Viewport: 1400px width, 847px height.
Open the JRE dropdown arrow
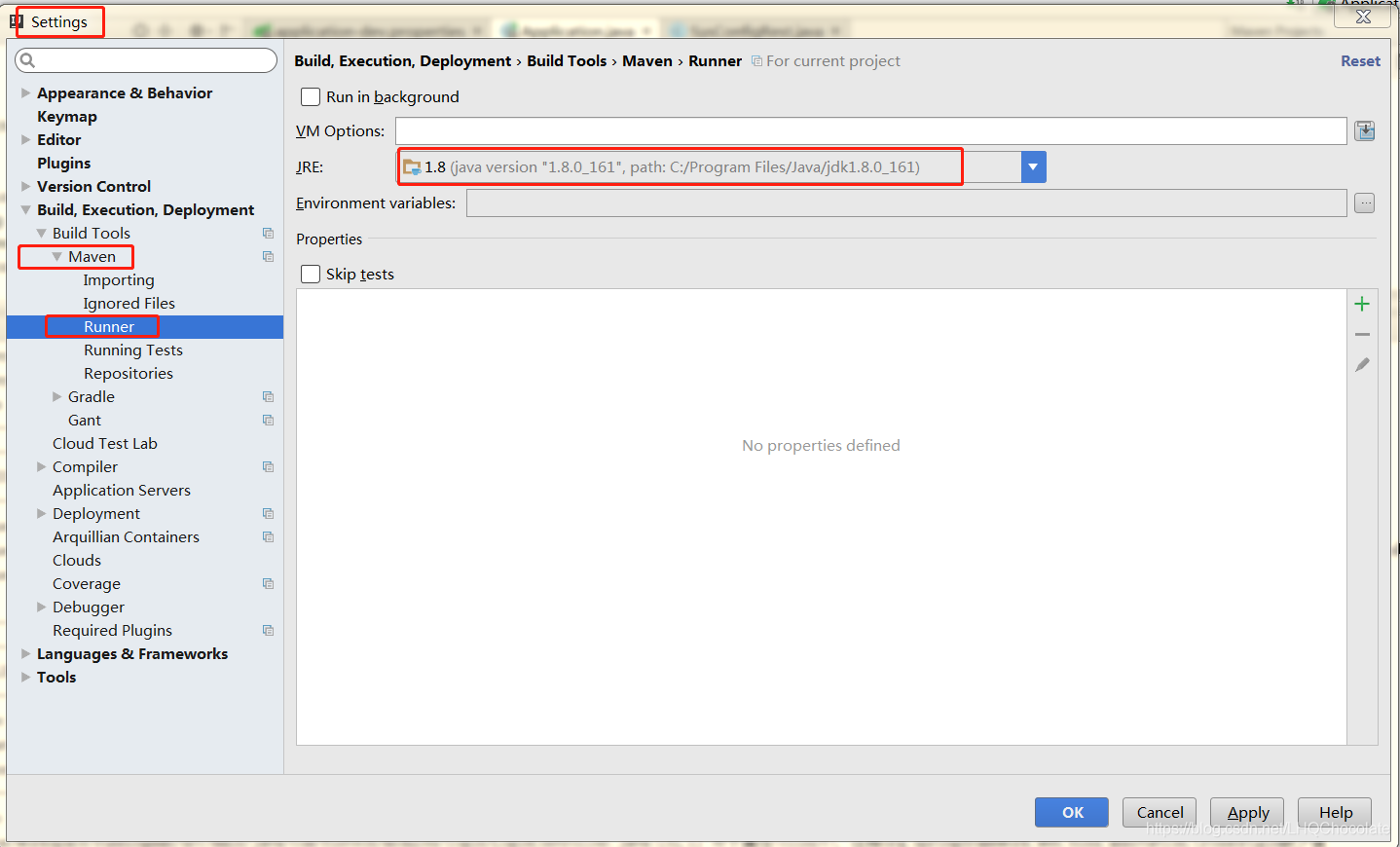1033,167
